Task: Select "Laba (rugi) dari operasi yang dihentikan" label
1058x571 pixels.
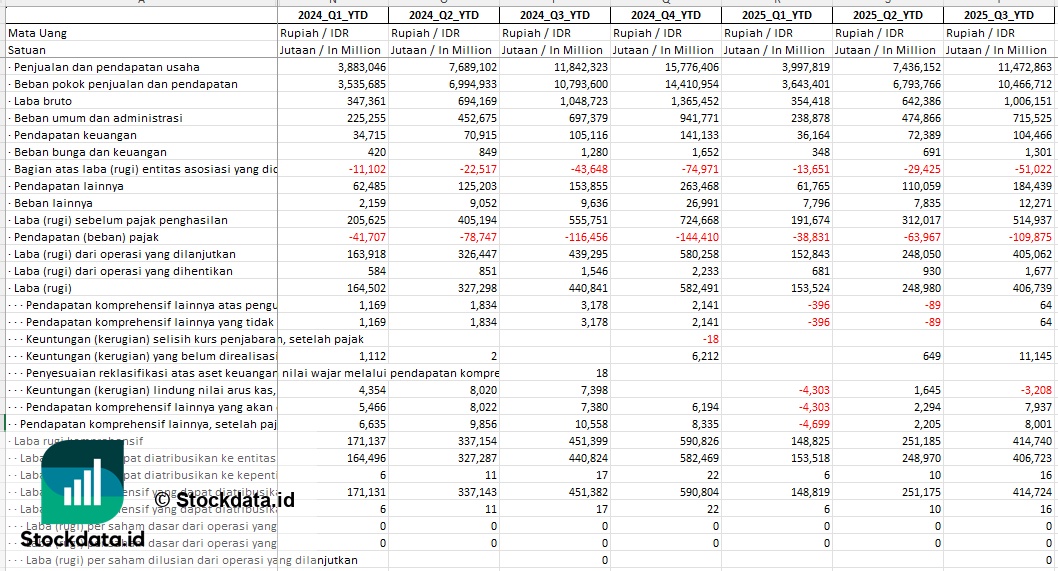Action: (123, 271)
